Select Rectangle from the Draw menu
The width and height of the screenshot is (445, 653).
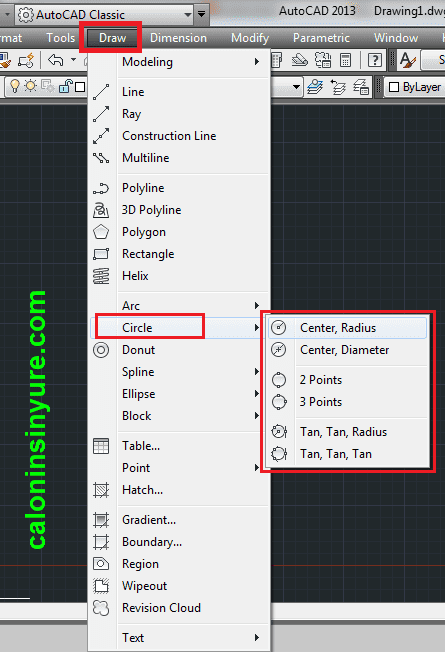click(179, 254)
